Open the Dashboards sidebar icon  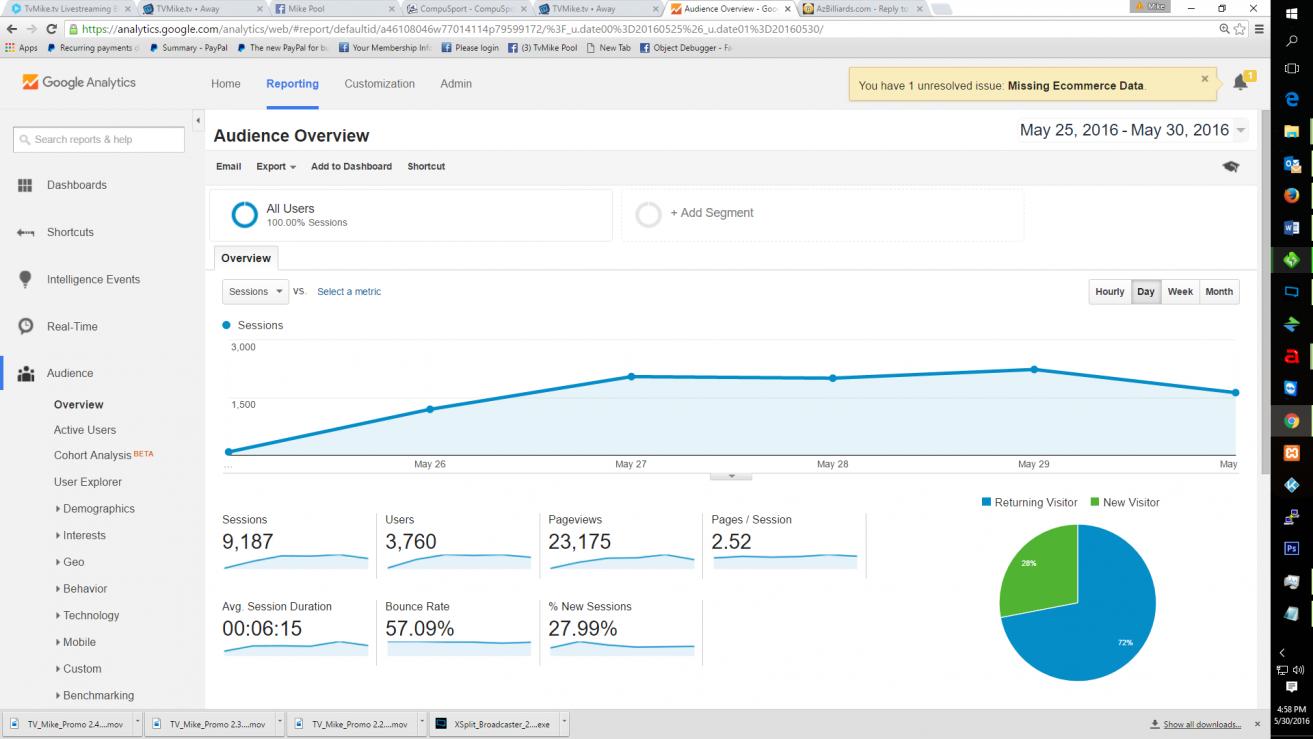tap(25, 185)
